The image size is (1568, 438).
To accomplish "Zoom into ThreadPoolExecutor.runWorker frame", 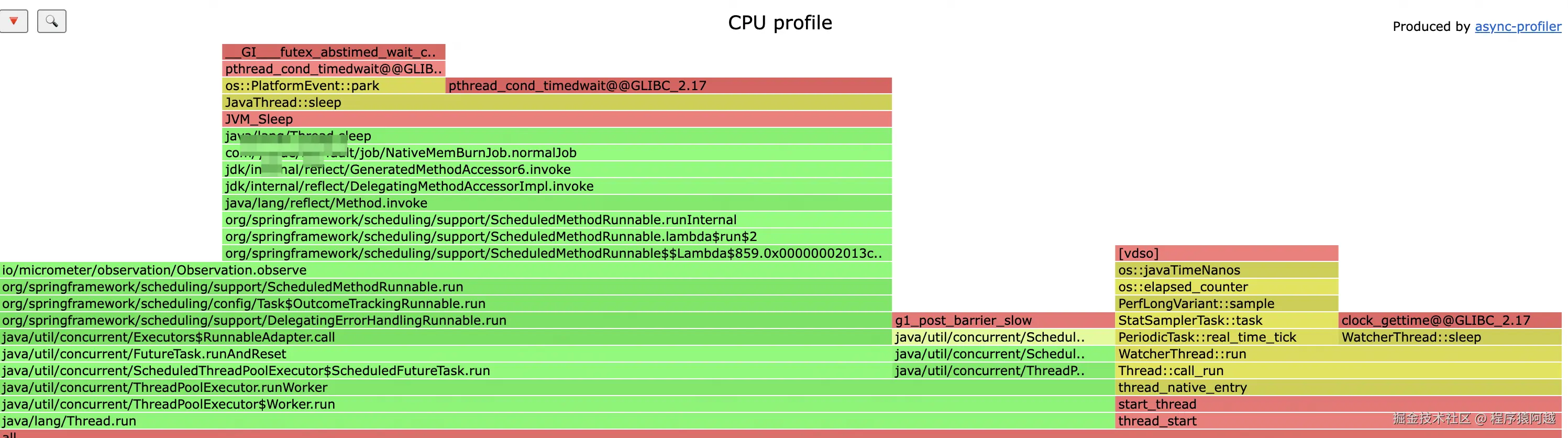I will point(556,387).
